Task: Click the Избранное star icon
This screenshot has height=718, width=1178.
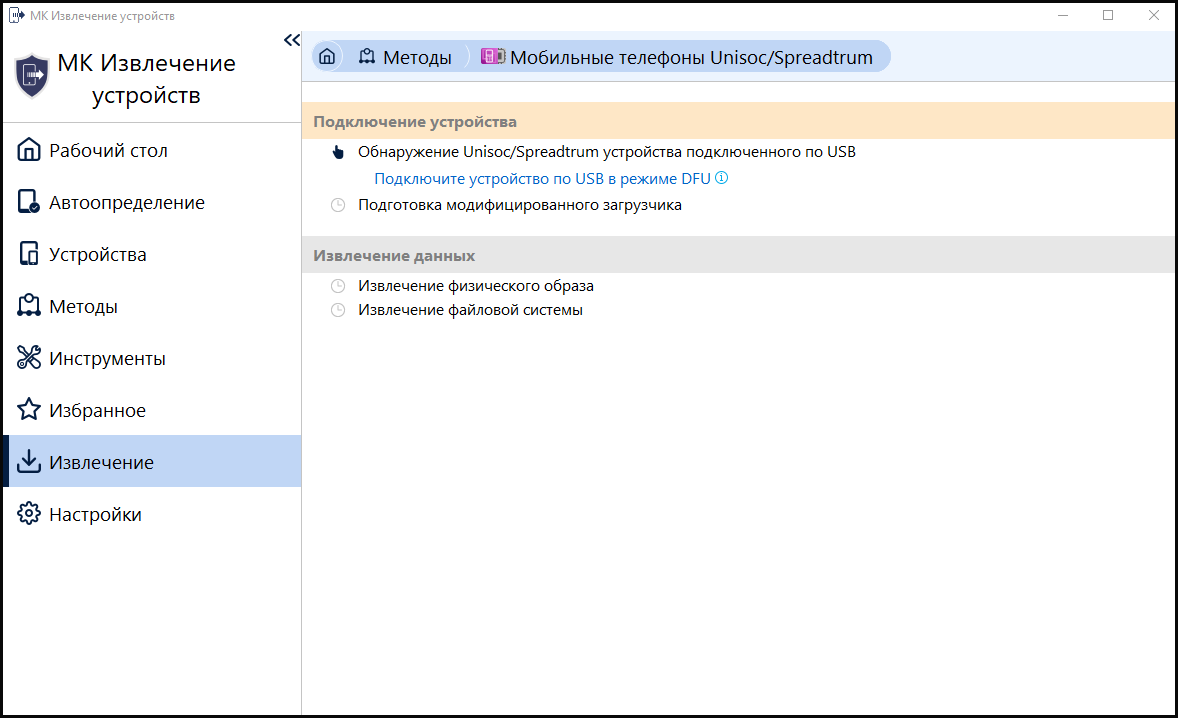Action: pyautogui.click(x=29, y=411)
